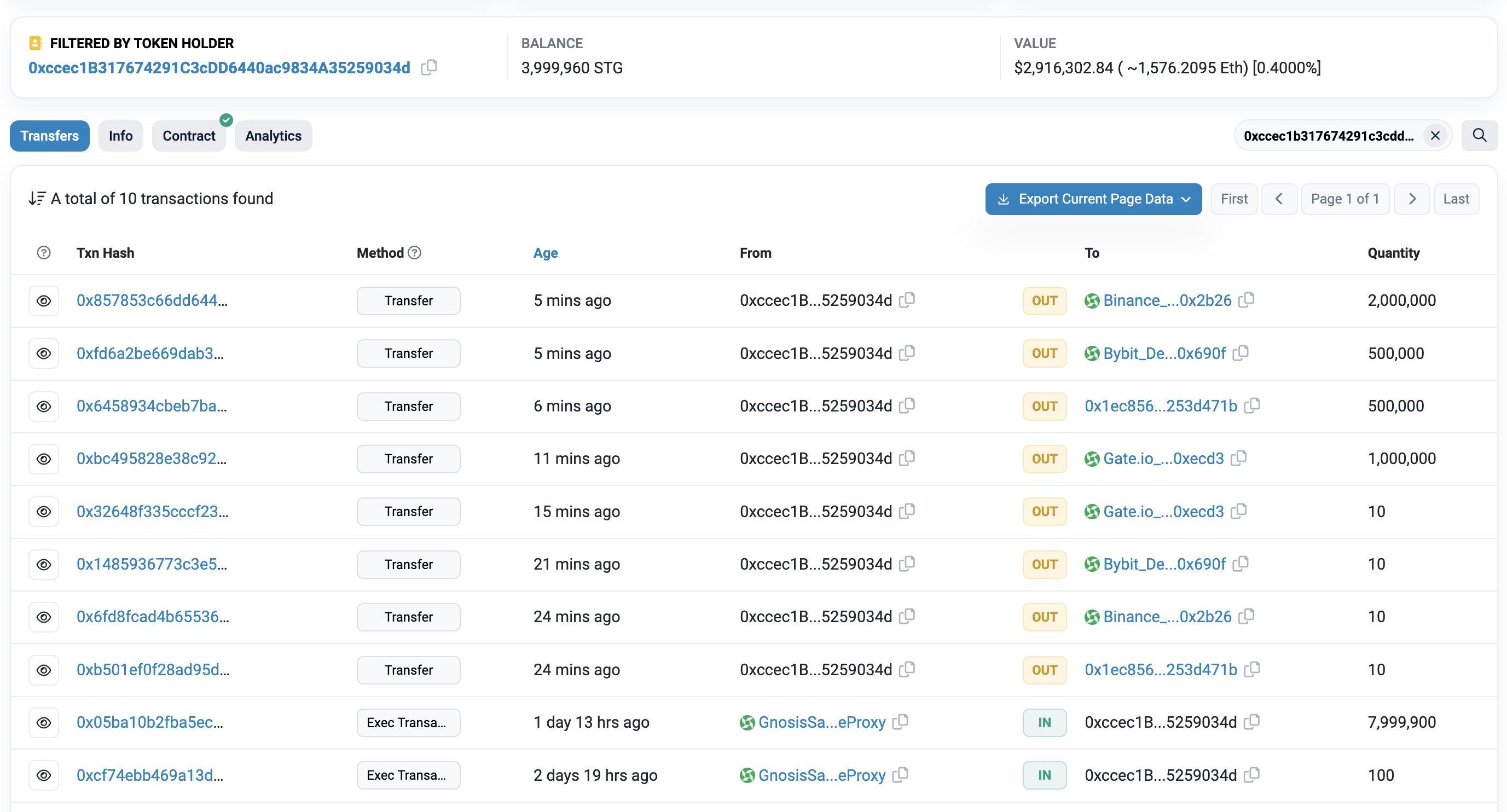Click the address filter search field
Image resolution: width=1507 pixels, height=812 pixels.
[1328, 136]
